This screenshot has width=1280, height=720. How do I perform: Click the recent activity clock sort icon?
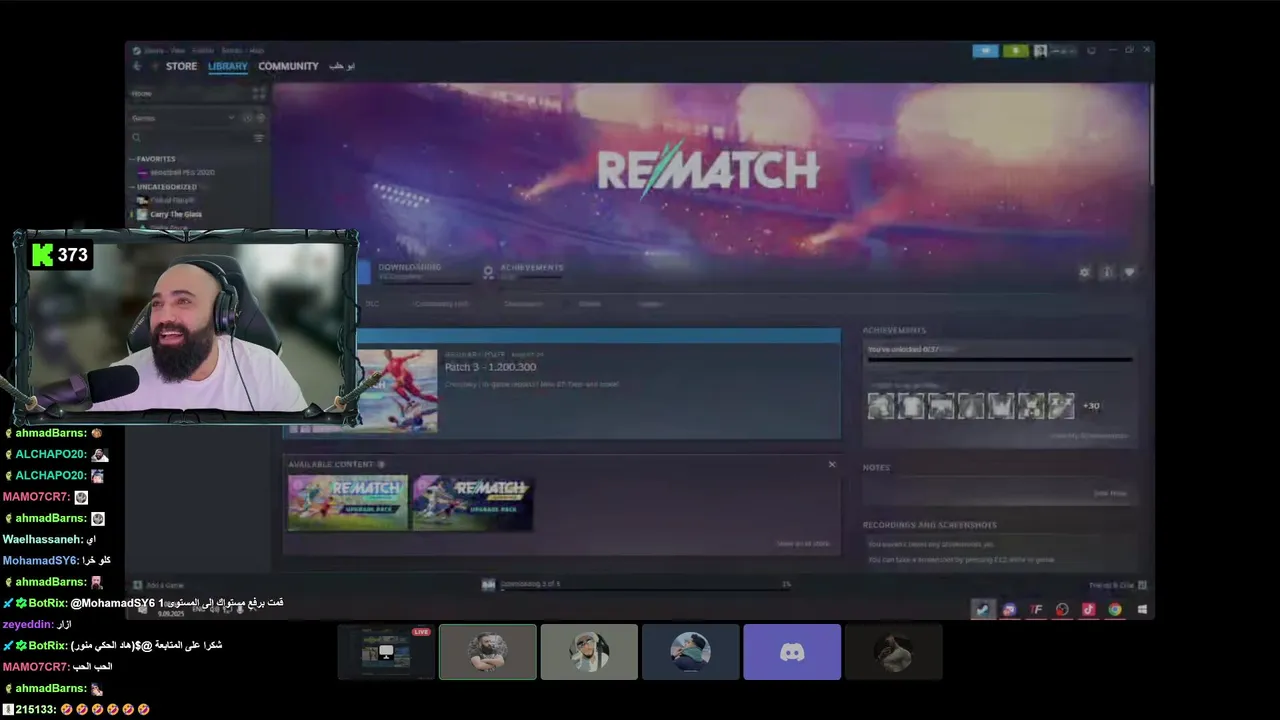click(x=248, y=118)
